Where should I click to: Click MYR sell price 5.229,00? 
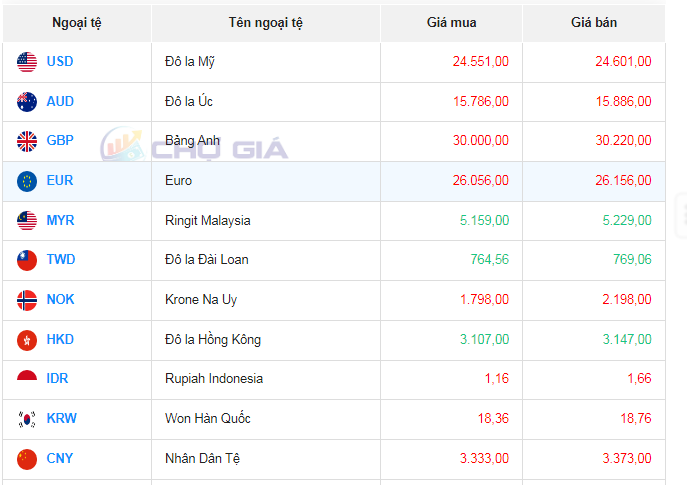(x=627, y=220)
